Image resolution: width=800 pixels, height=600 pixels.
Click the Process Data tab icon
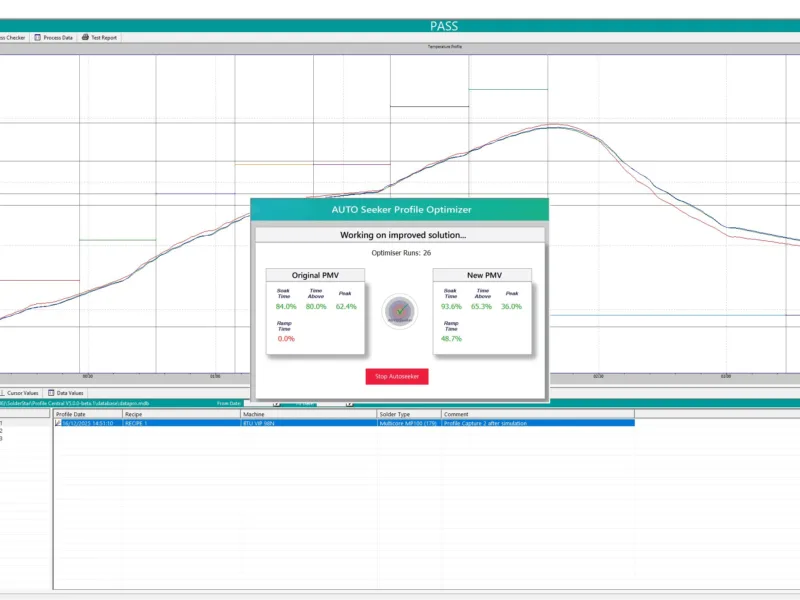coord(38,37)
